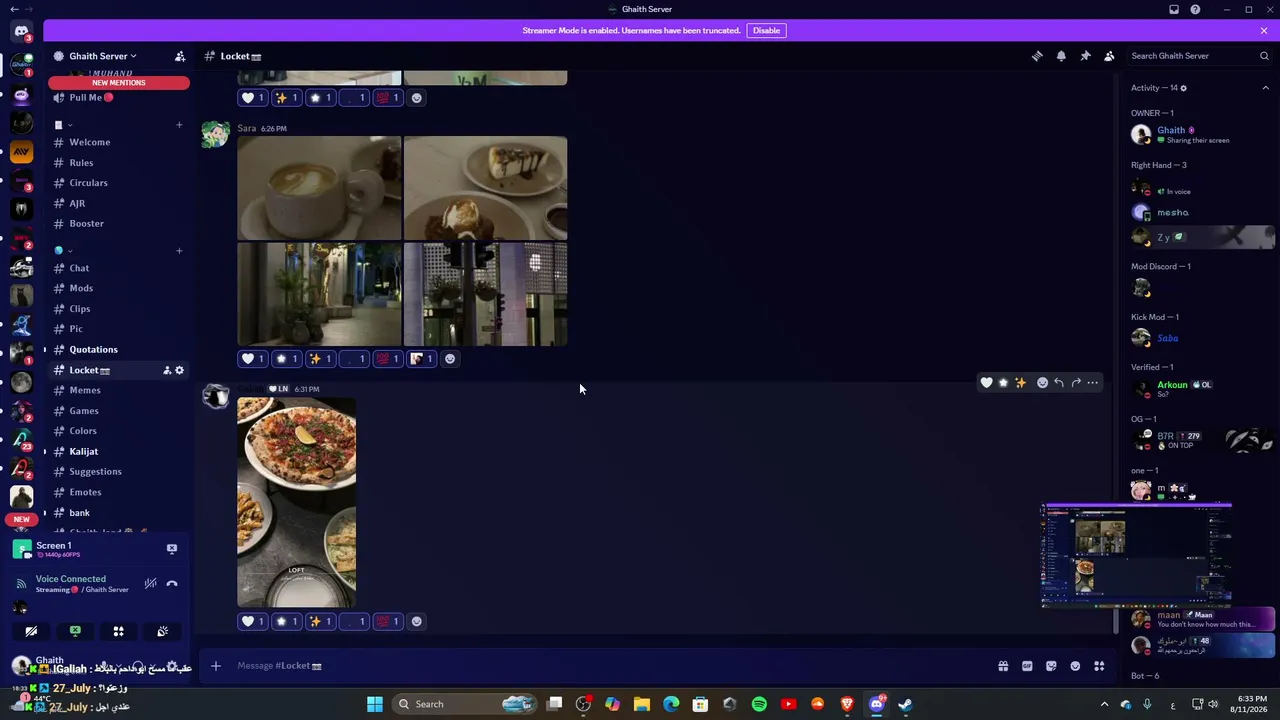
Task: Open the Apps launcher in the message bar
Action: [1099, 666]
